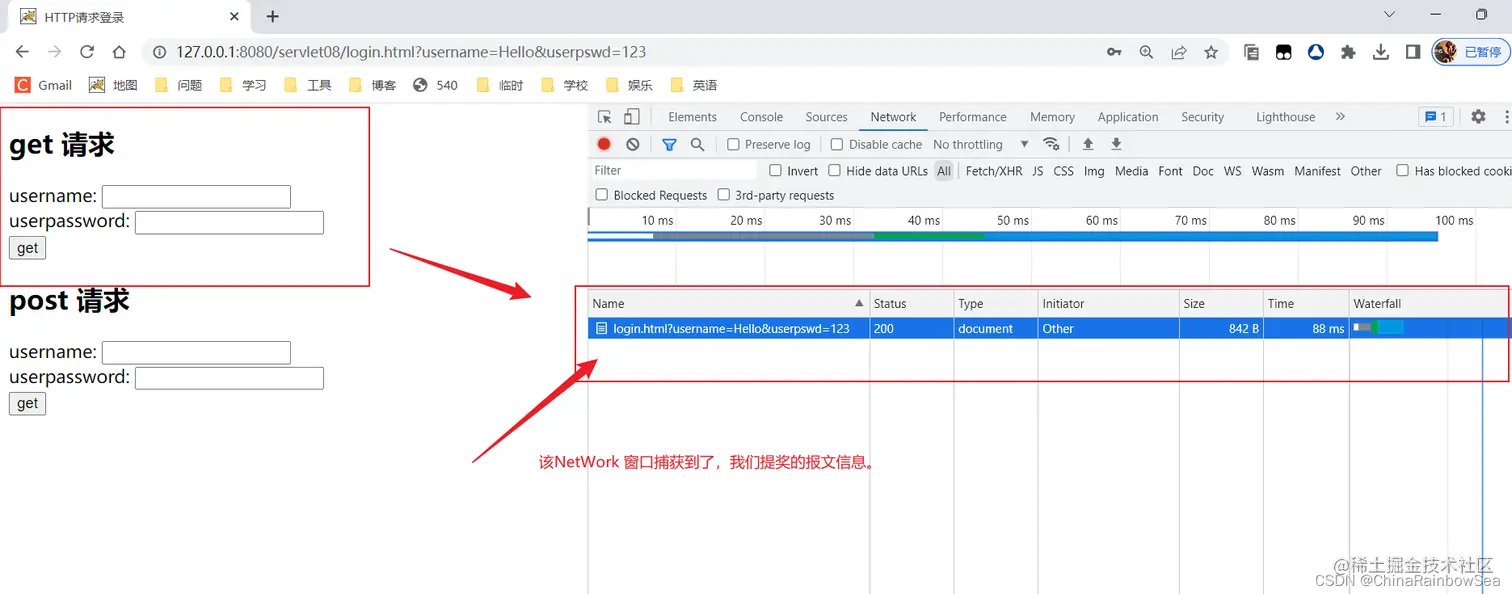Check the Invert filter checkbox
The height and width of the screenshot is (594, 1512).
(x=775, y=170)
